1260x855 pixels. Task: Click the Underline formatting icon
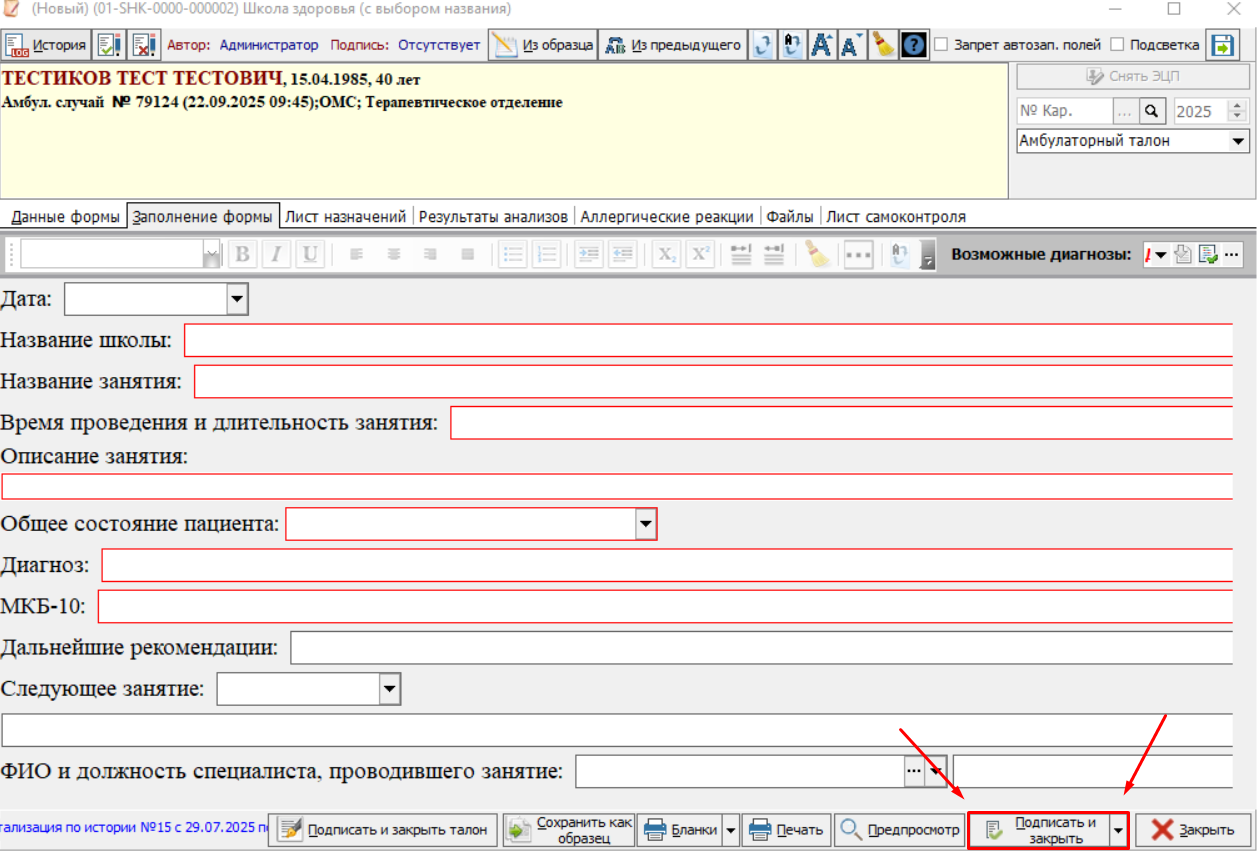point(310,254)
